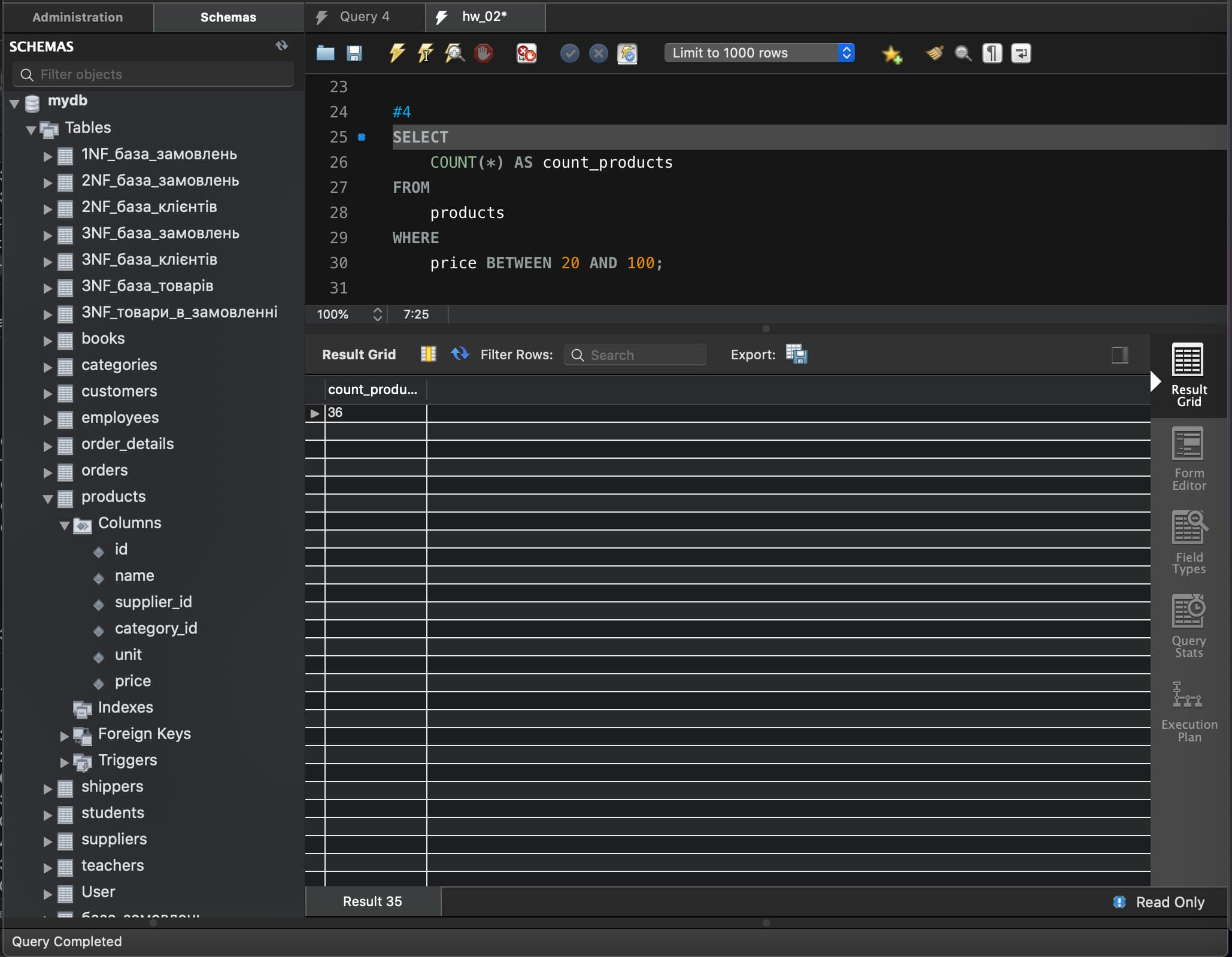Refresh result grid arrows icon
This screenshot has width=1232, height=957.
coord(460,354)
